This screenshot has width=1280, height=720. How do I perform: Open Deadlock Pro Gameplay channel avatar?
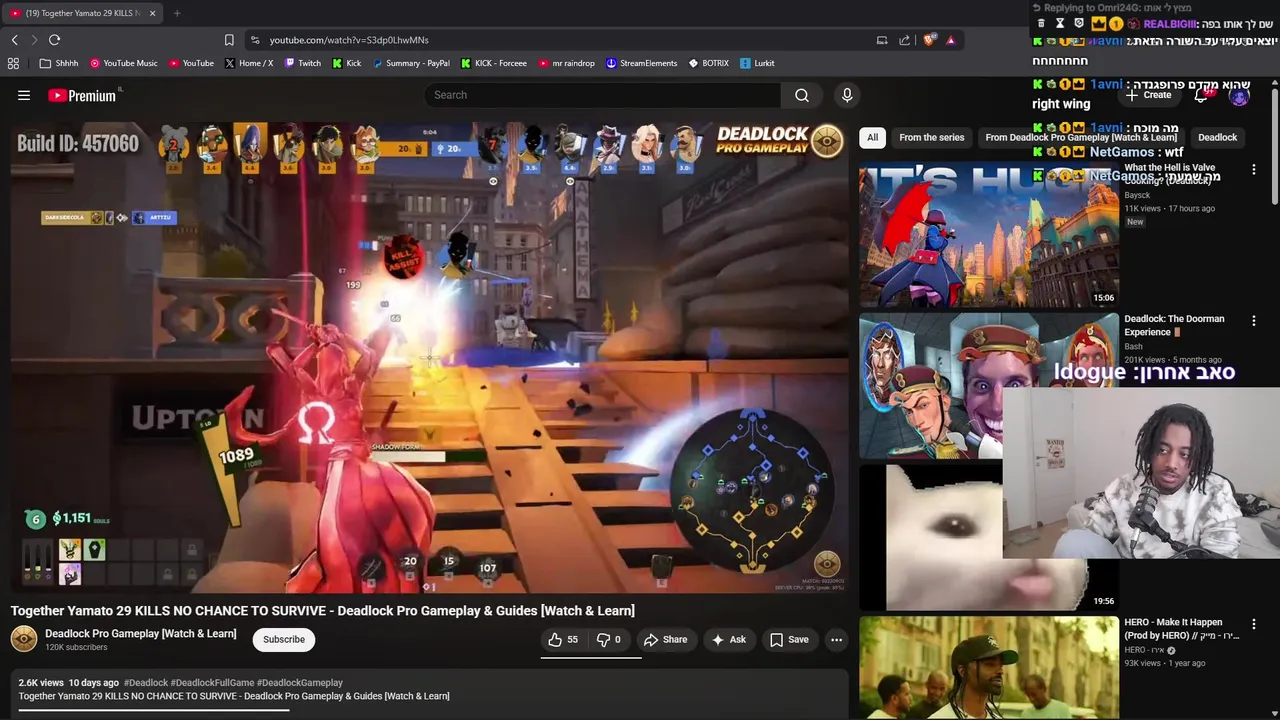(x=24, y=639)
